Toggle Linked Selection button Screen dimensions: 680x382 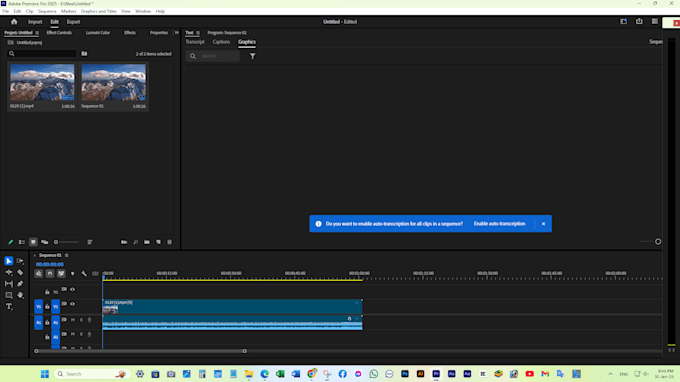pos(61,274)
